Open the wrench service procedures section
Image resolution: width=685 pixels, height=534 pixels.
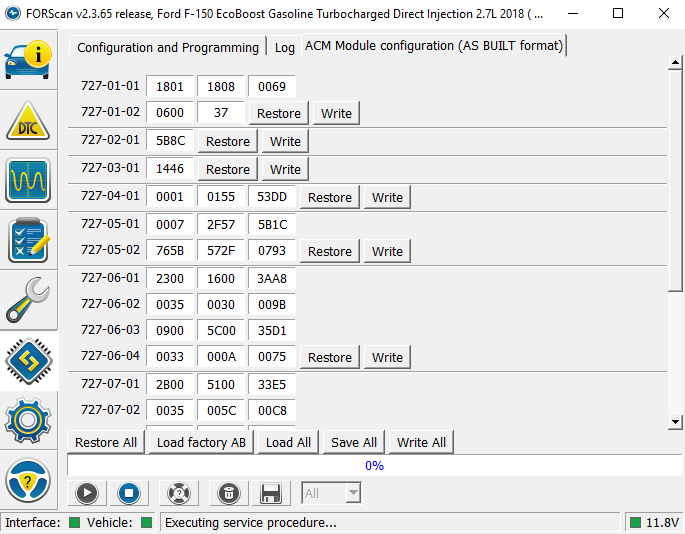coord(28,300)
